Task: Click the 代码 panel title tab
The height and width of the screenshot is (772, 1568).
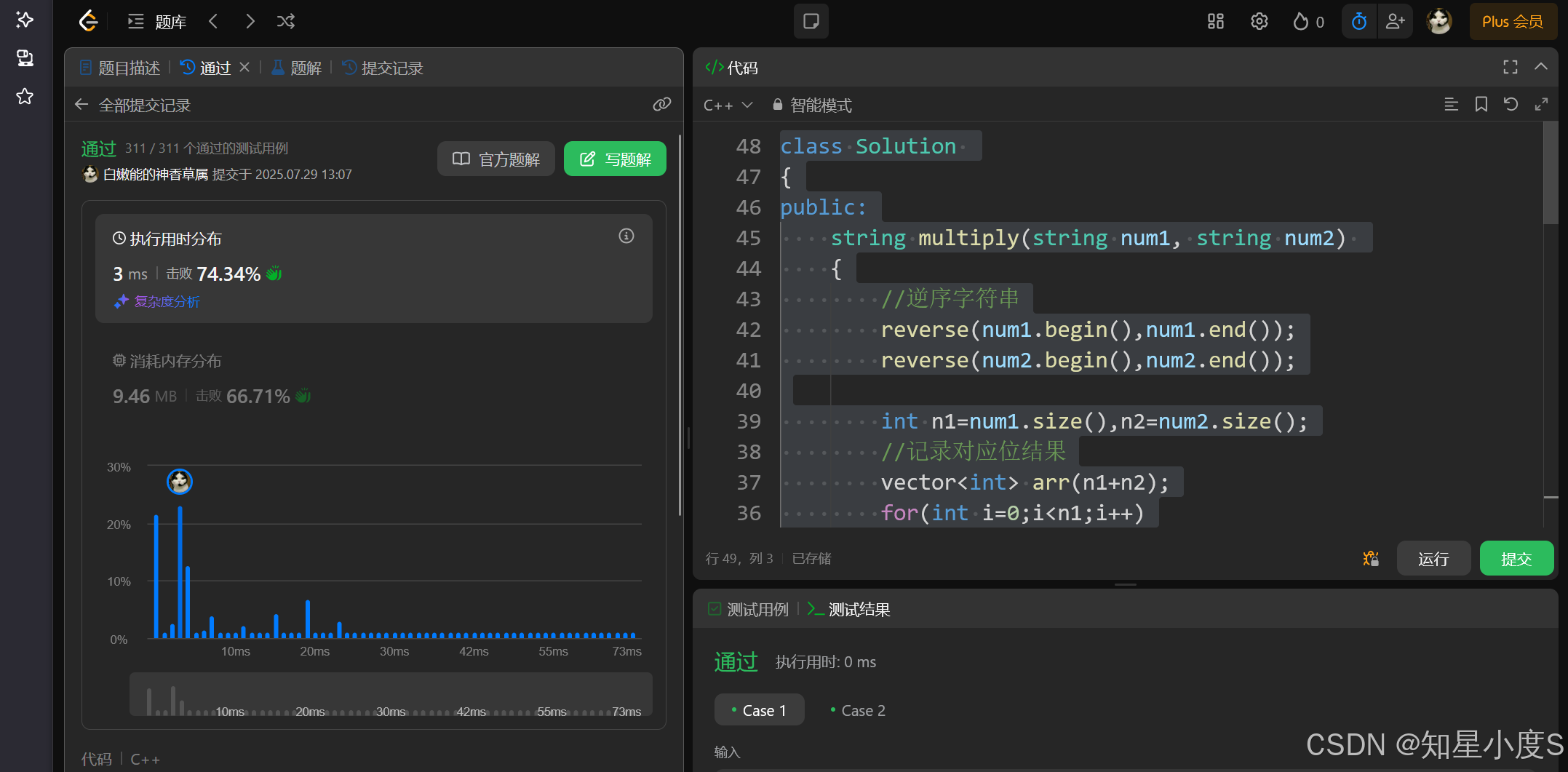Action: (732, 68)
